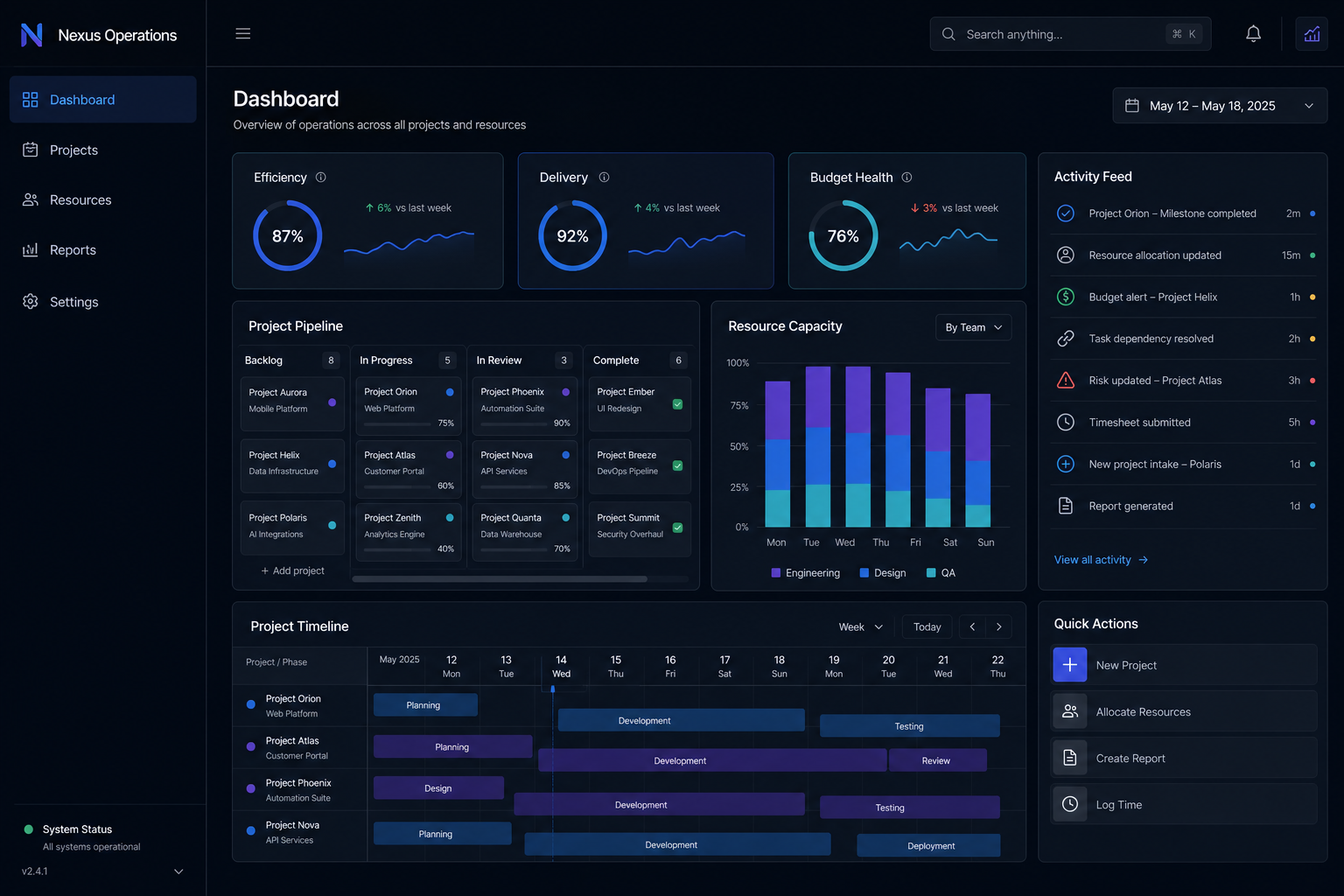Click the green System Status indicator

click(28, 829)
